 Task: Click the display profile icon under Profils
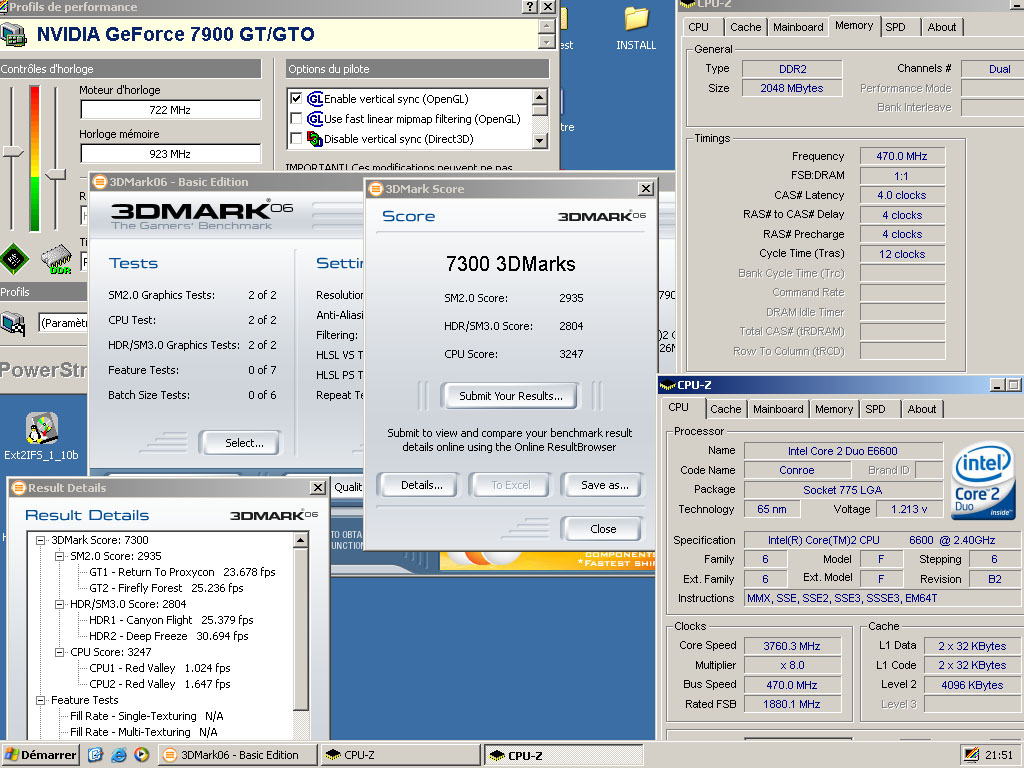pyautogui.click(x=13, y=323)
